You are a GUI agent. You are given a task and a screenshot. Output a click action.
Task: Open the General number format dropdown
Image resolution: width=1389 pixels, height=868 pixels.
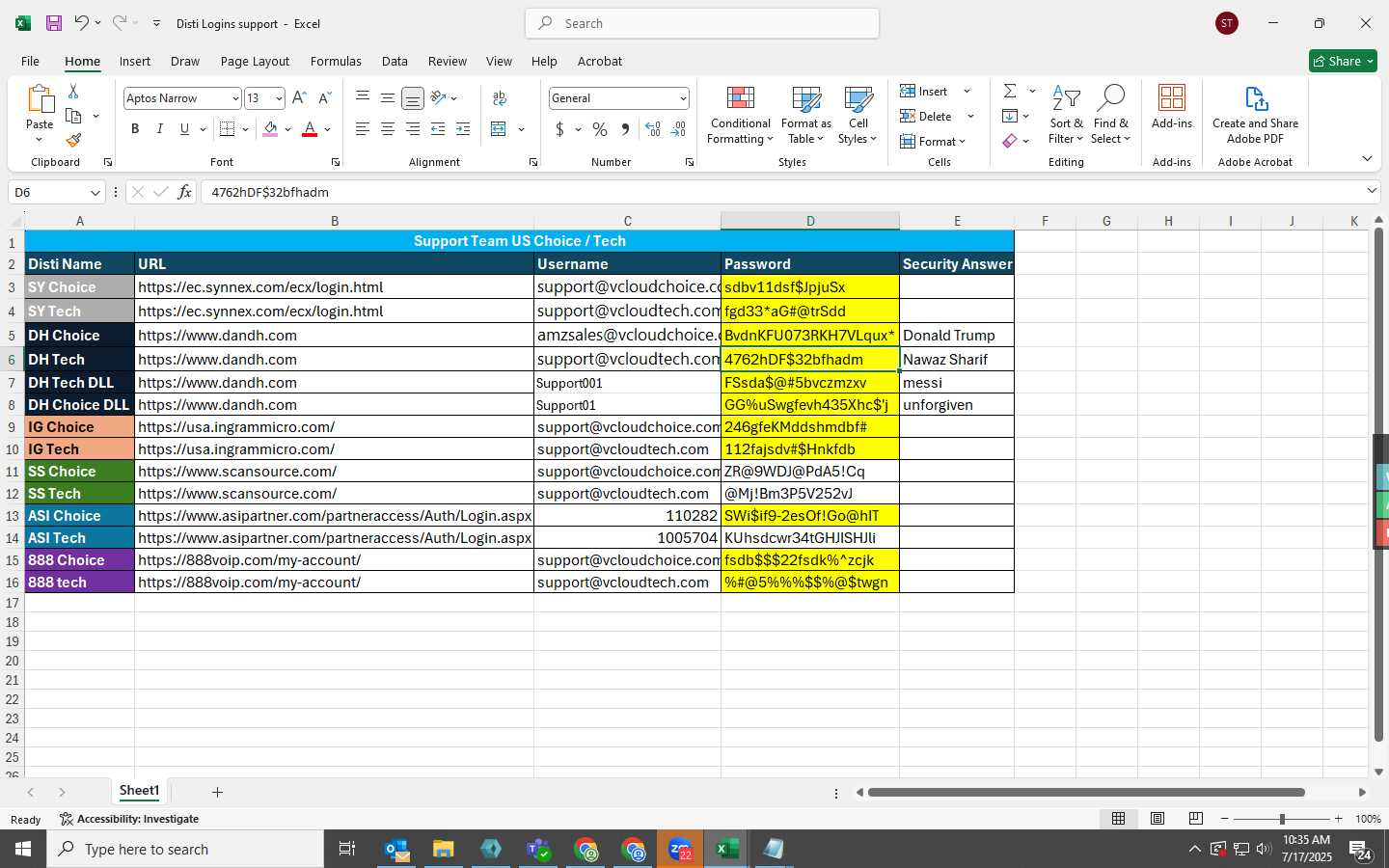(683, 98)
